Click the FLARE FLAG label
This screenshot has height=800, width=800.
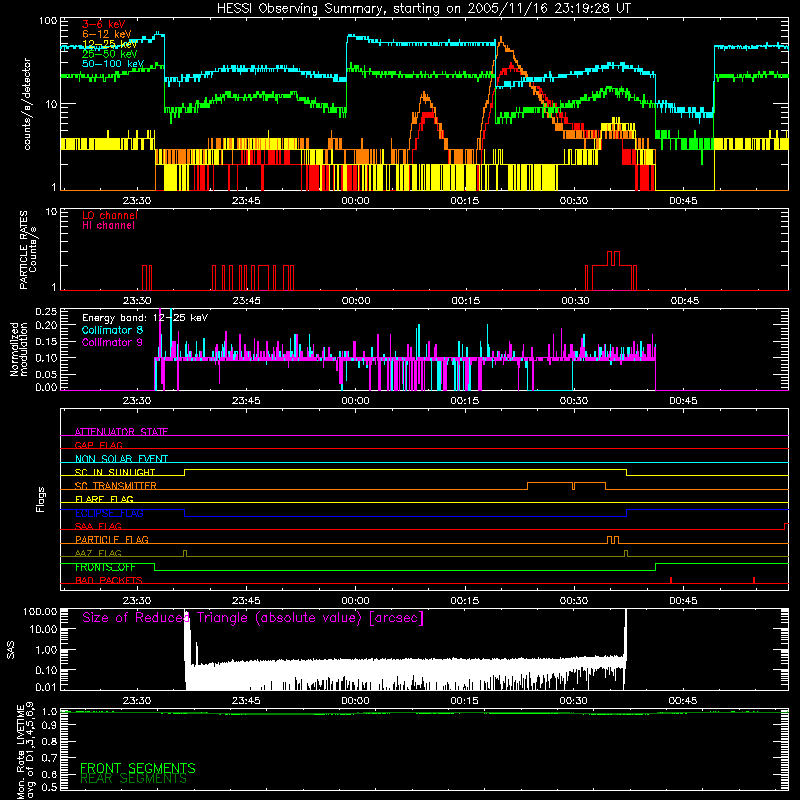(104, 499)
